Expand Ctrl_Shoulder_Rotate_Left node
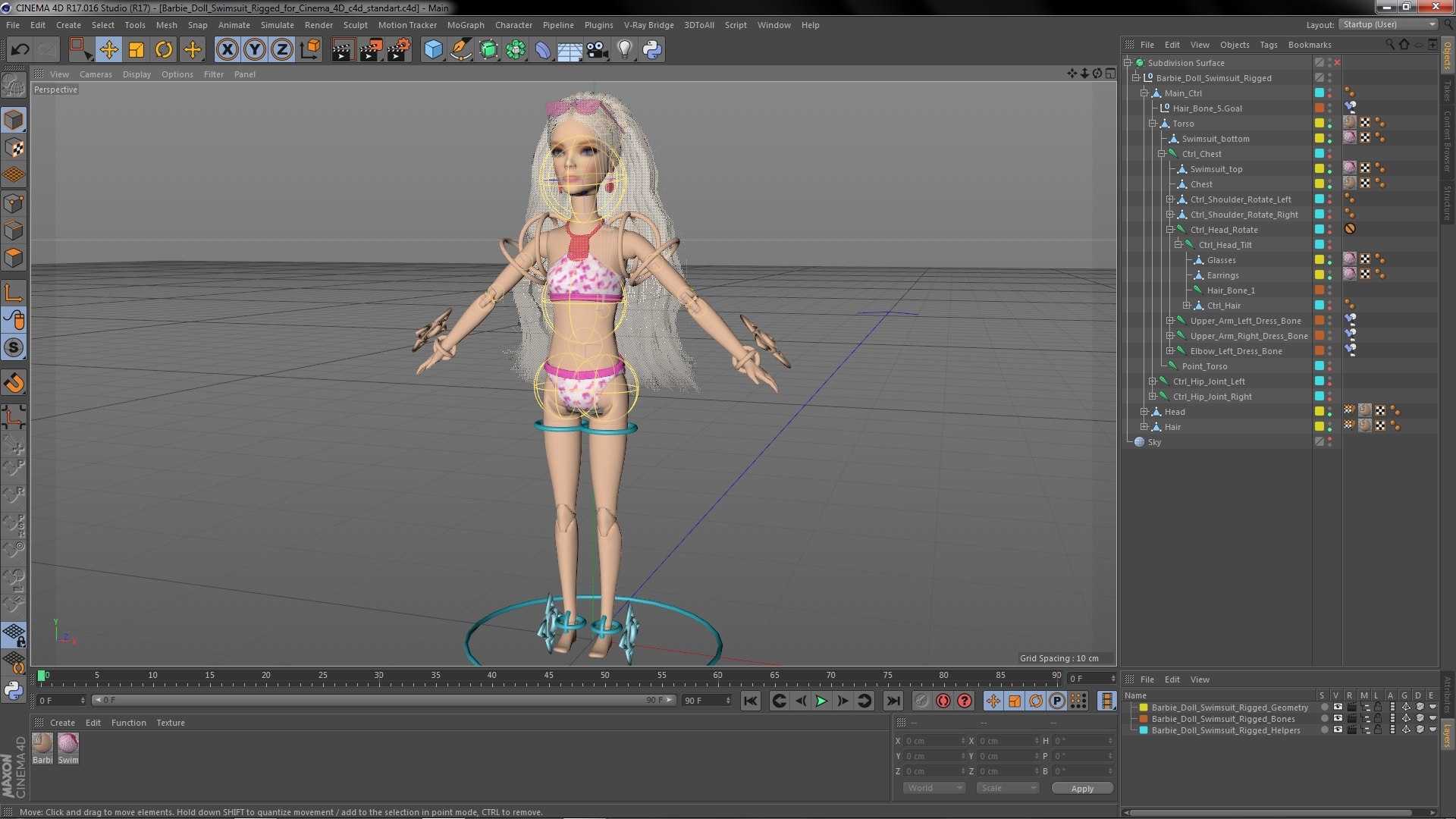 coord(1169,199)
